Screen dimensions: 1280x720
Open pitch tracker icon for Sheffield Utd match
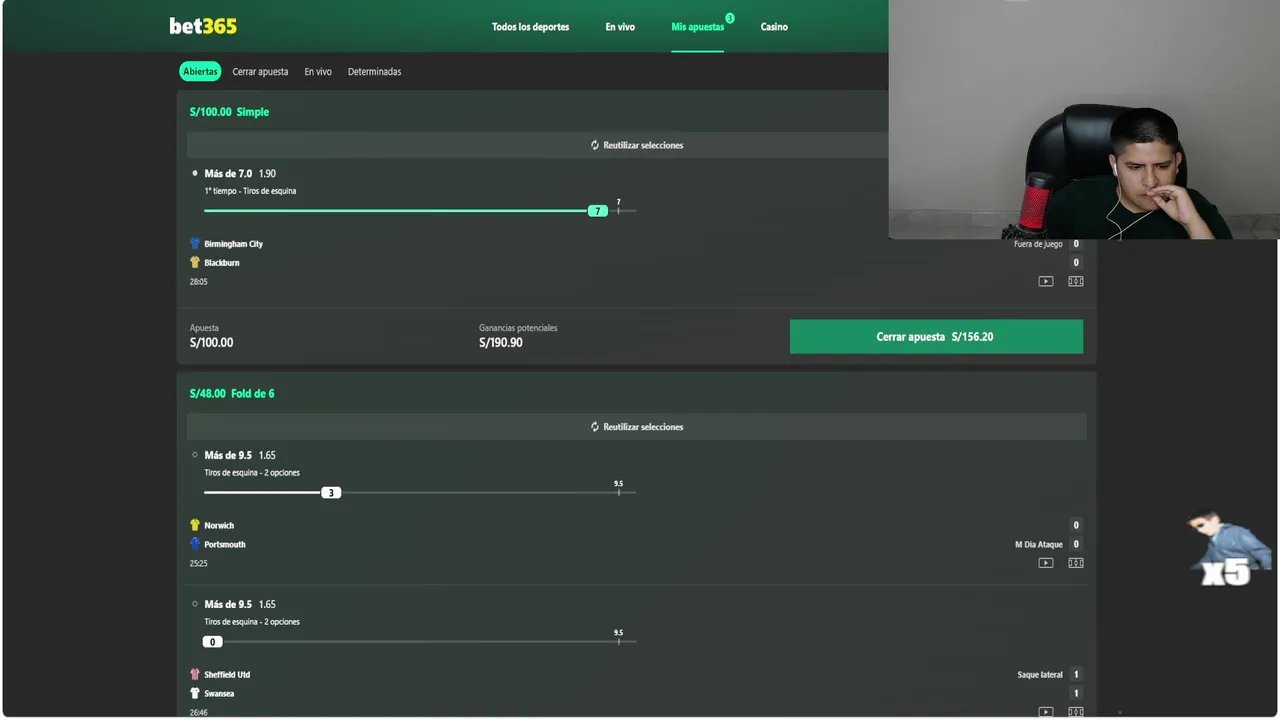click(1076, 712)
